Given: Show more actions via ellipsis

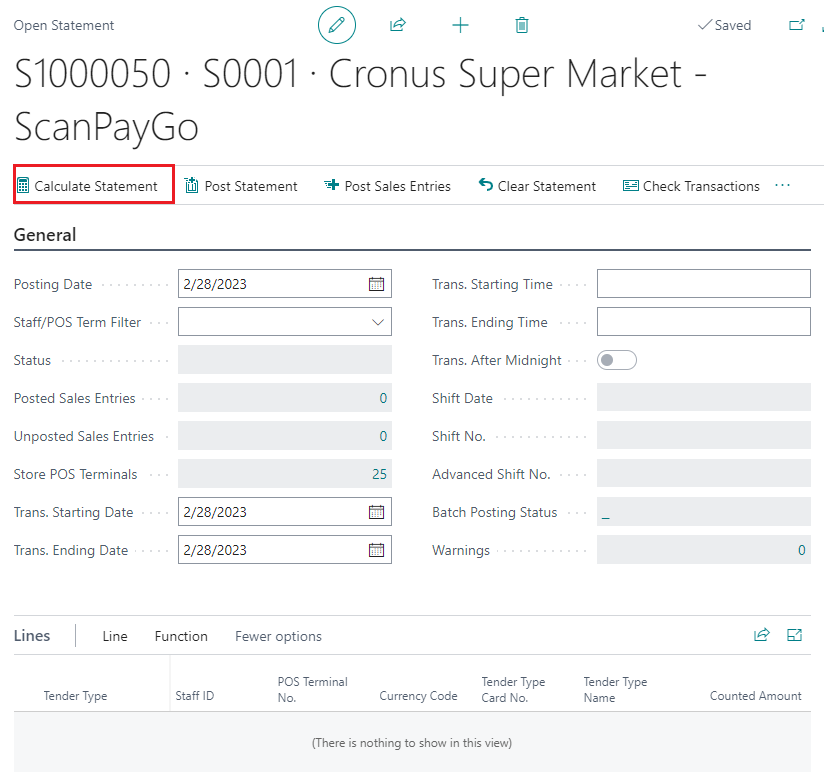Looking at the screenshot, I should click(x=782, y=186).
